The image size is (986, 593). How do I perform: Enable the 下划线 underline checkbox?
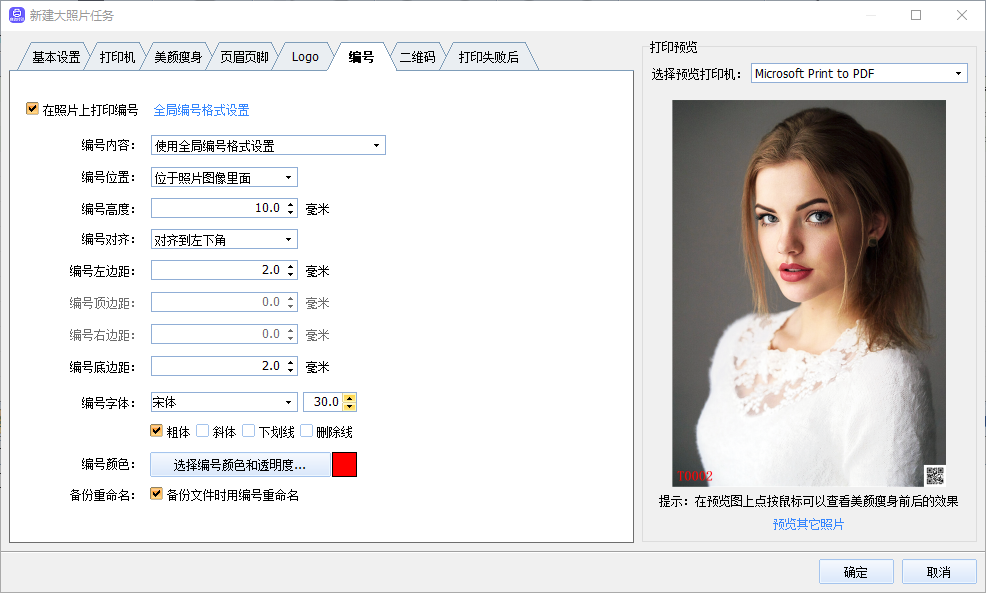tap(249, 431)
